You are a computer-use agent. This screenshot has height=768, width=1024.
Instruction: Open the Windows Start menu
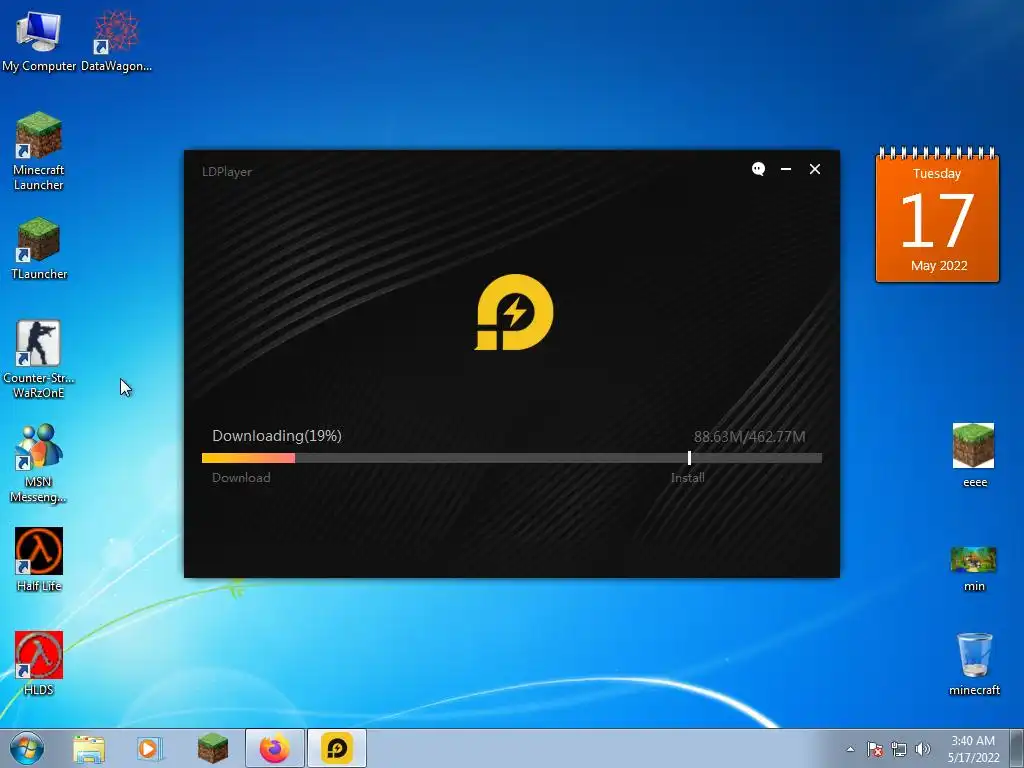click(27, 748)
